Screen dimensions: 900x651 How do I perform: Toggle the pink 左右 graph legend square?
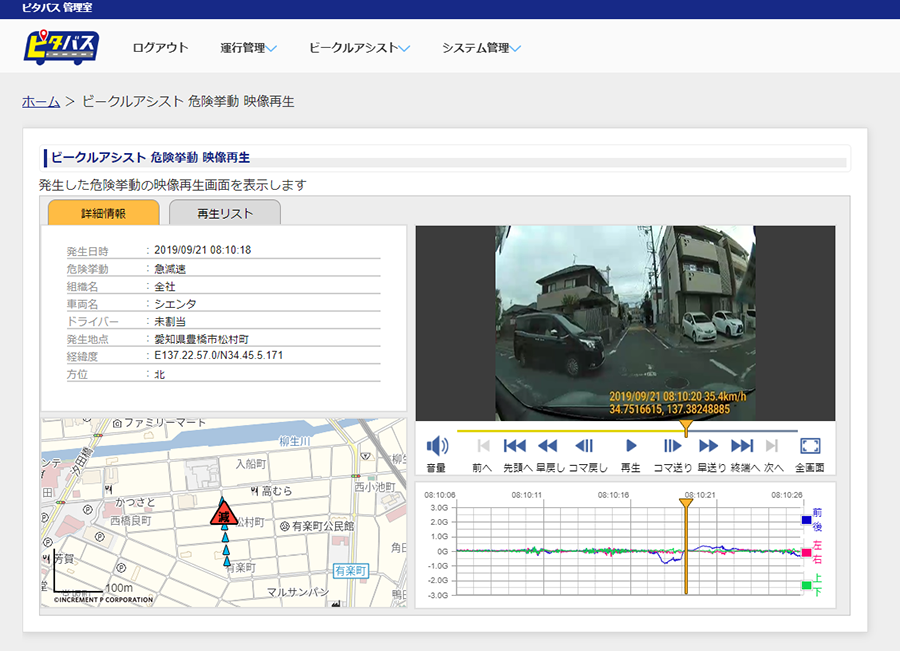pyautogui.click(x=806, y=552)
